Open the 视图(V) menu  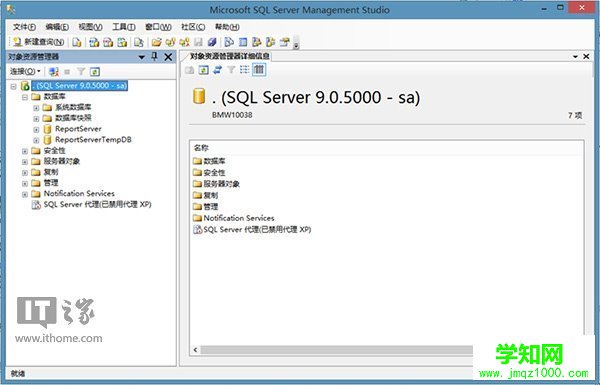point(90,27)
